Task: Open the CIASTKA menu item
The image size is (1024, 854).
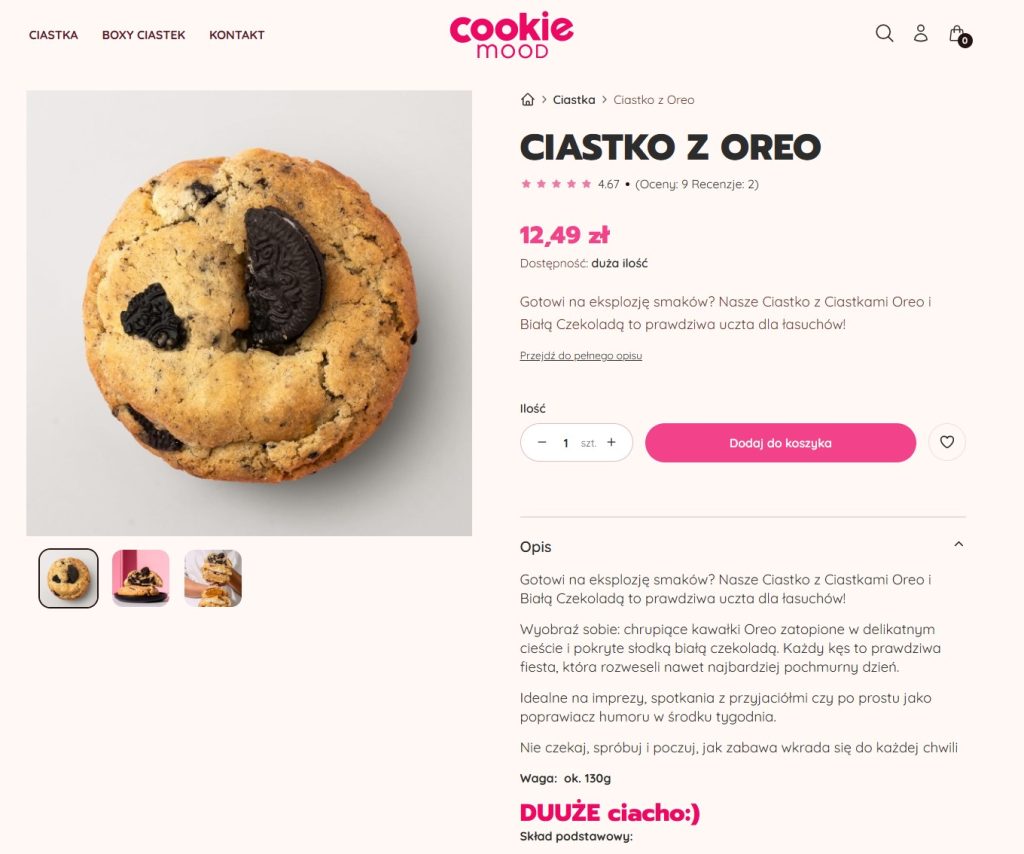Action: coord(54,35)
